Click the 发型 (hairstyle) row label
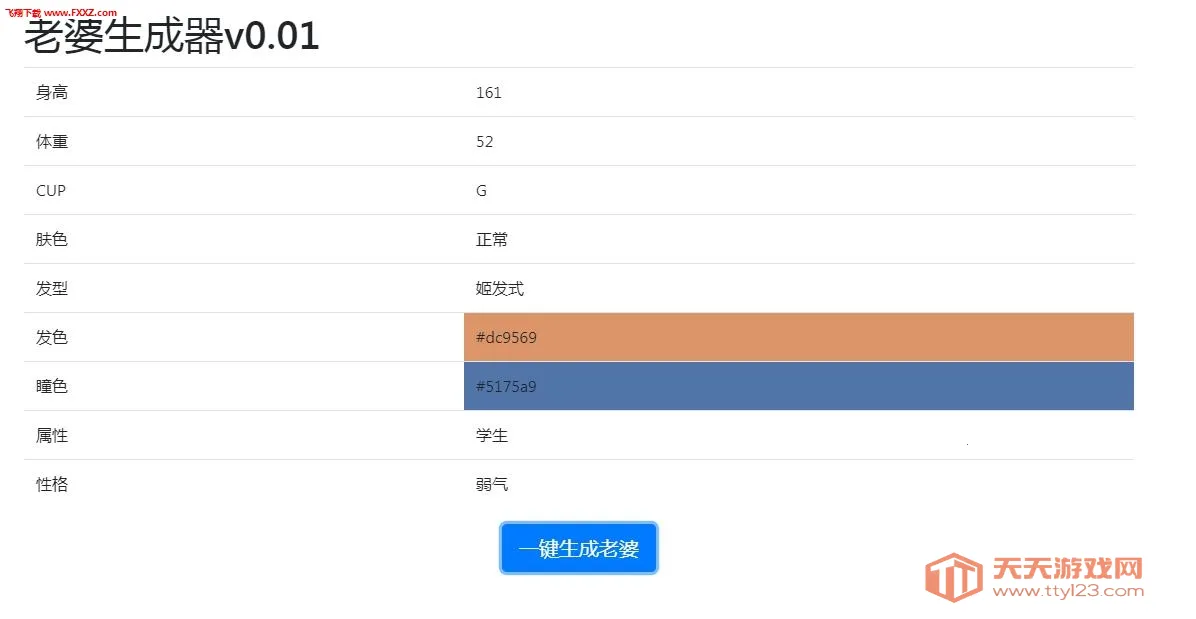Screen dimensions: 1196x619 tap(51, 288)
